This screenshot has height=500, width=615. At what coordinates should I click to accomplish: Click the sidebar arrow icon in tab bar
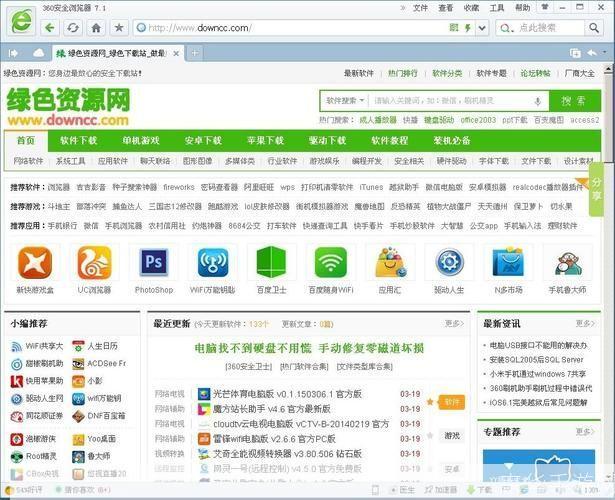(x=13, y=53)
